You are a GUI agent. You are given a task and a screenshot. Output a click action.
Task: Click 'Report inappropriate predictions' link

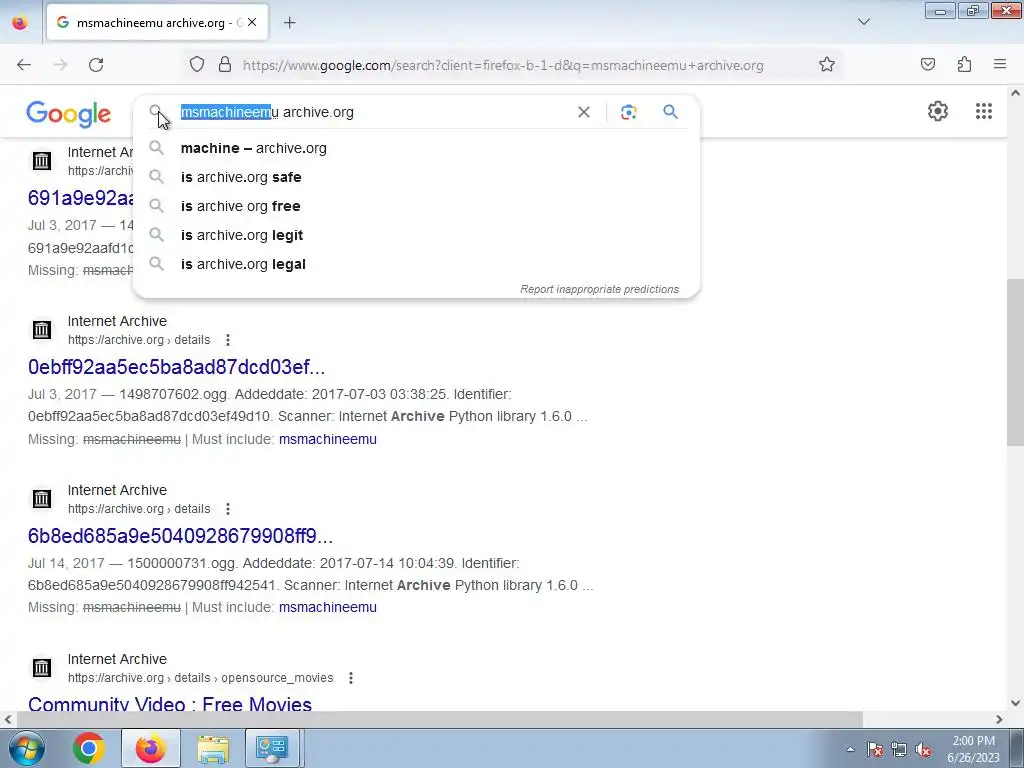point(600,289)
